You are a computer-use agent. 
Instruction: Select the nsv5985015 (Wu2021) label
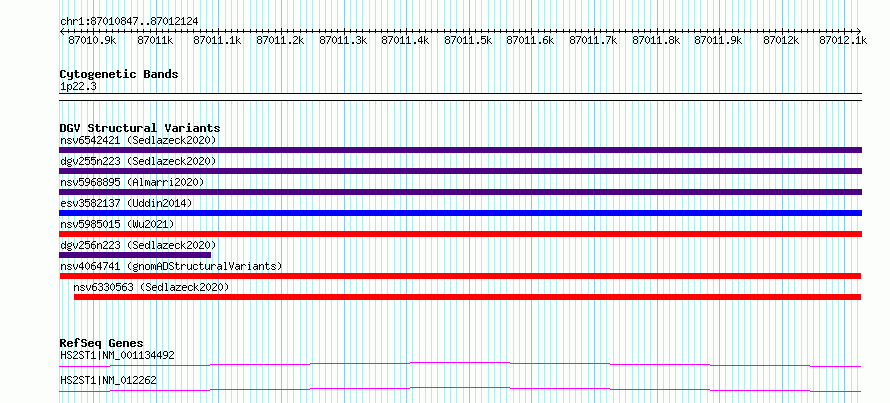[x=116, y=224]
